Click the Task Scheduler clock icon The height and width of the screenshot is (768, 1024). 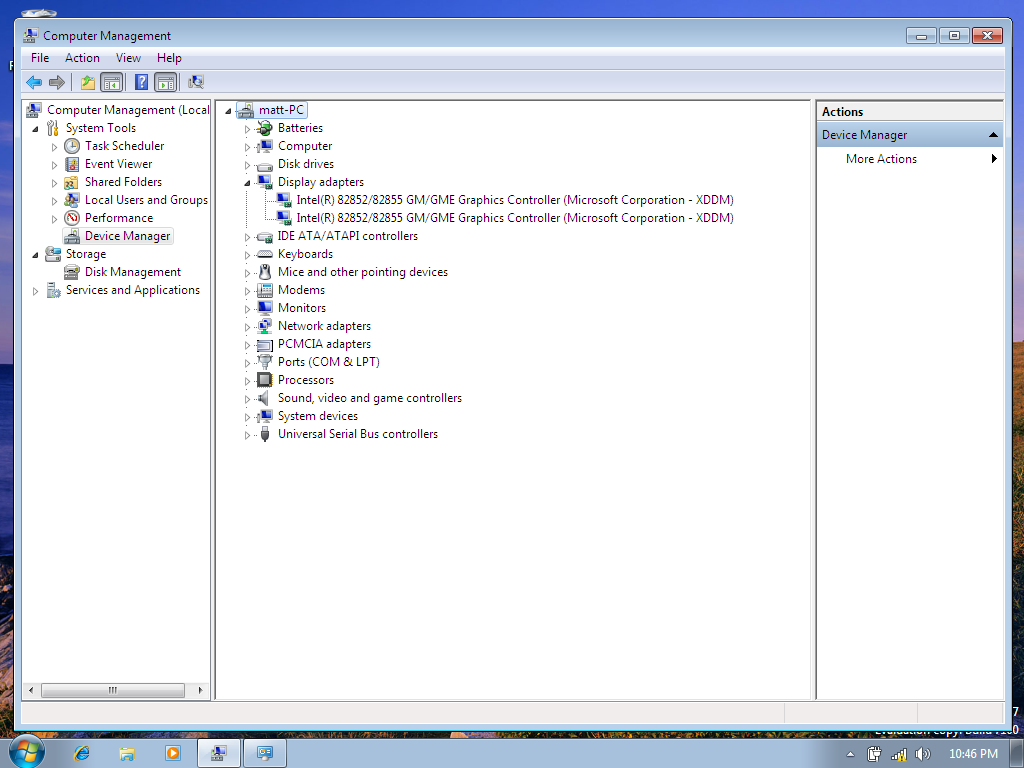click(x=72, y=146)
